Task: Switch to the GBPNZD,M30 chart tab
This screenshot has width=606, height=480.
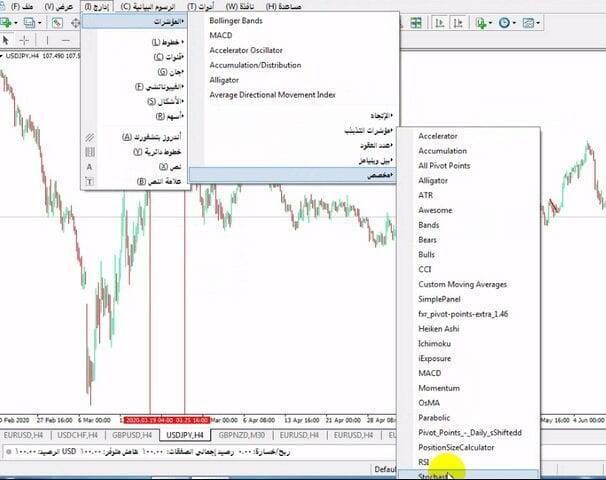Action: pyautogui.click(x=242, y=436)
